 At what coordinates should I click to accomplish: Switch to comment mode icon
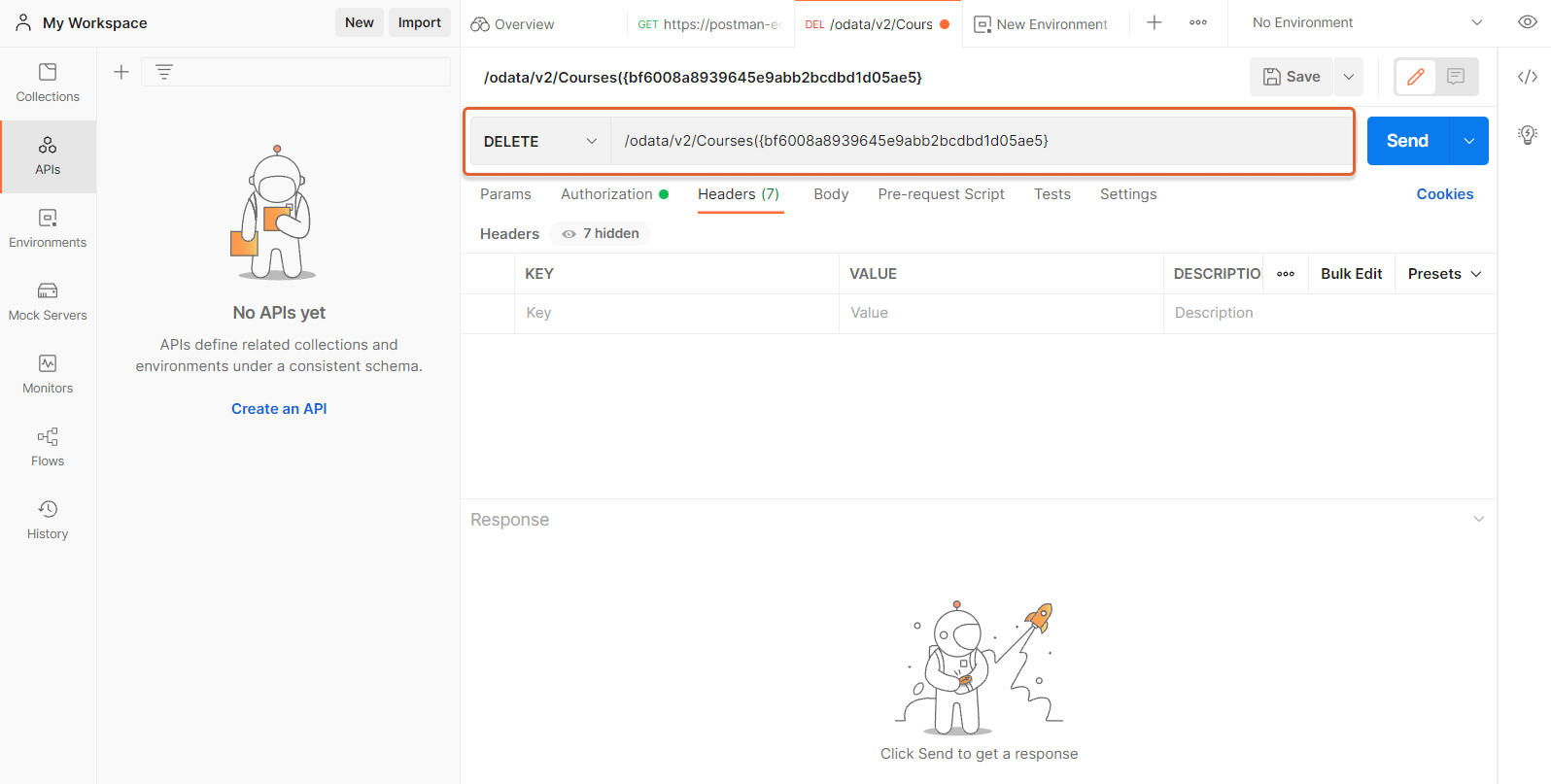click(x=1455, y=77)
